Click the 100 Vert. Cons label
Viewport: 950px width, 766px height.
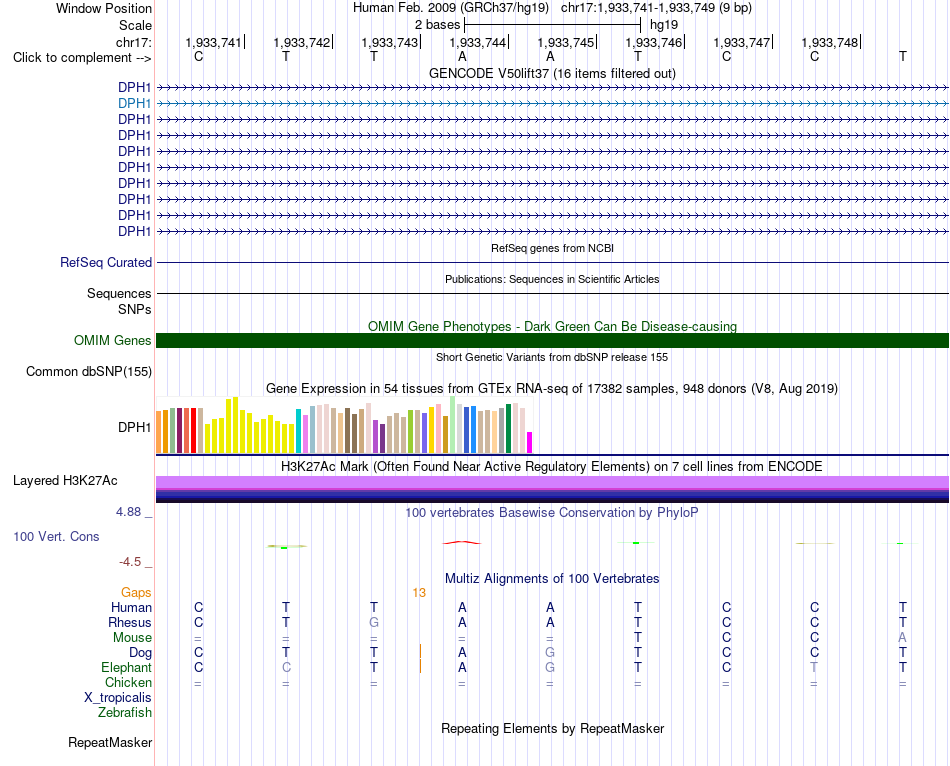pyautogui.click(x=56, y=536)
